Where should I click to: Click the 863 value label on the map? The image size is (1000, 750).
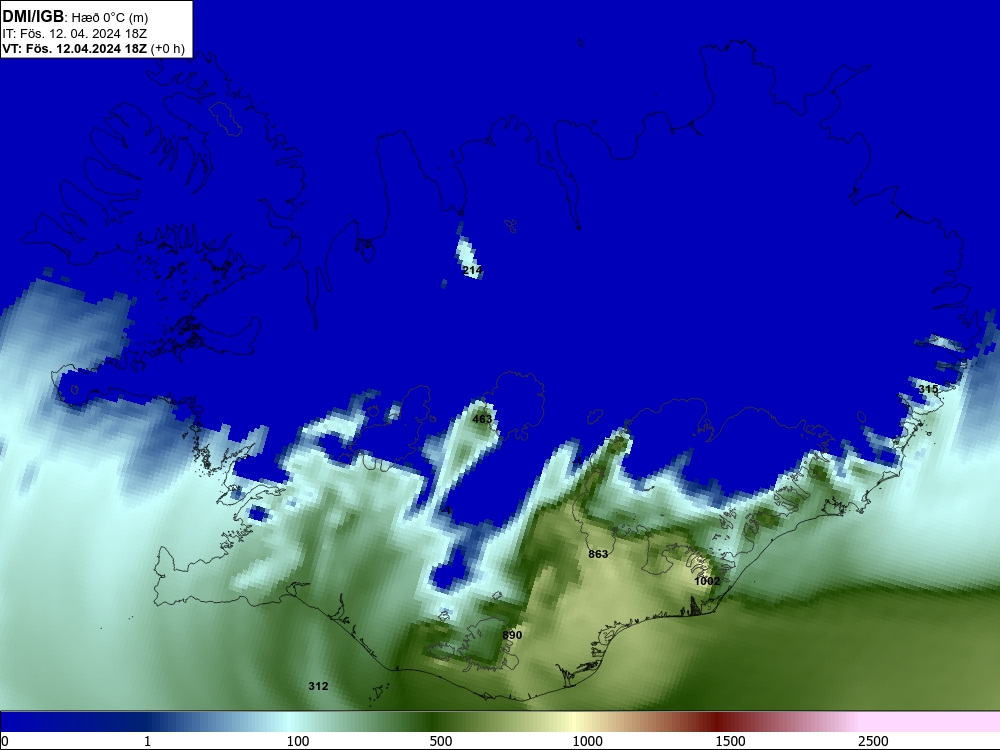(x=598, y=554)
